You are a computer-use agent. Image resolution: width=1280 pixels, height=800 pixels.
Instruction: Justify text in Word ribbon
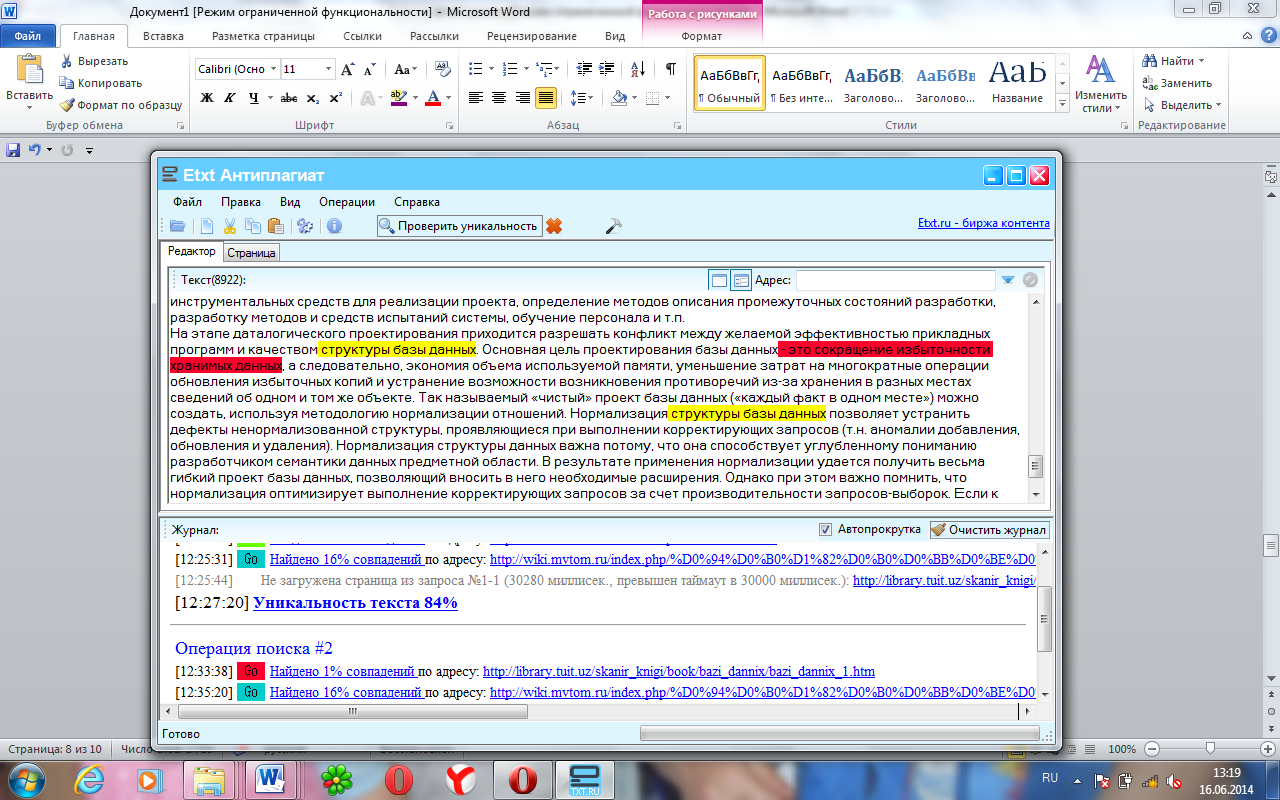546,98
